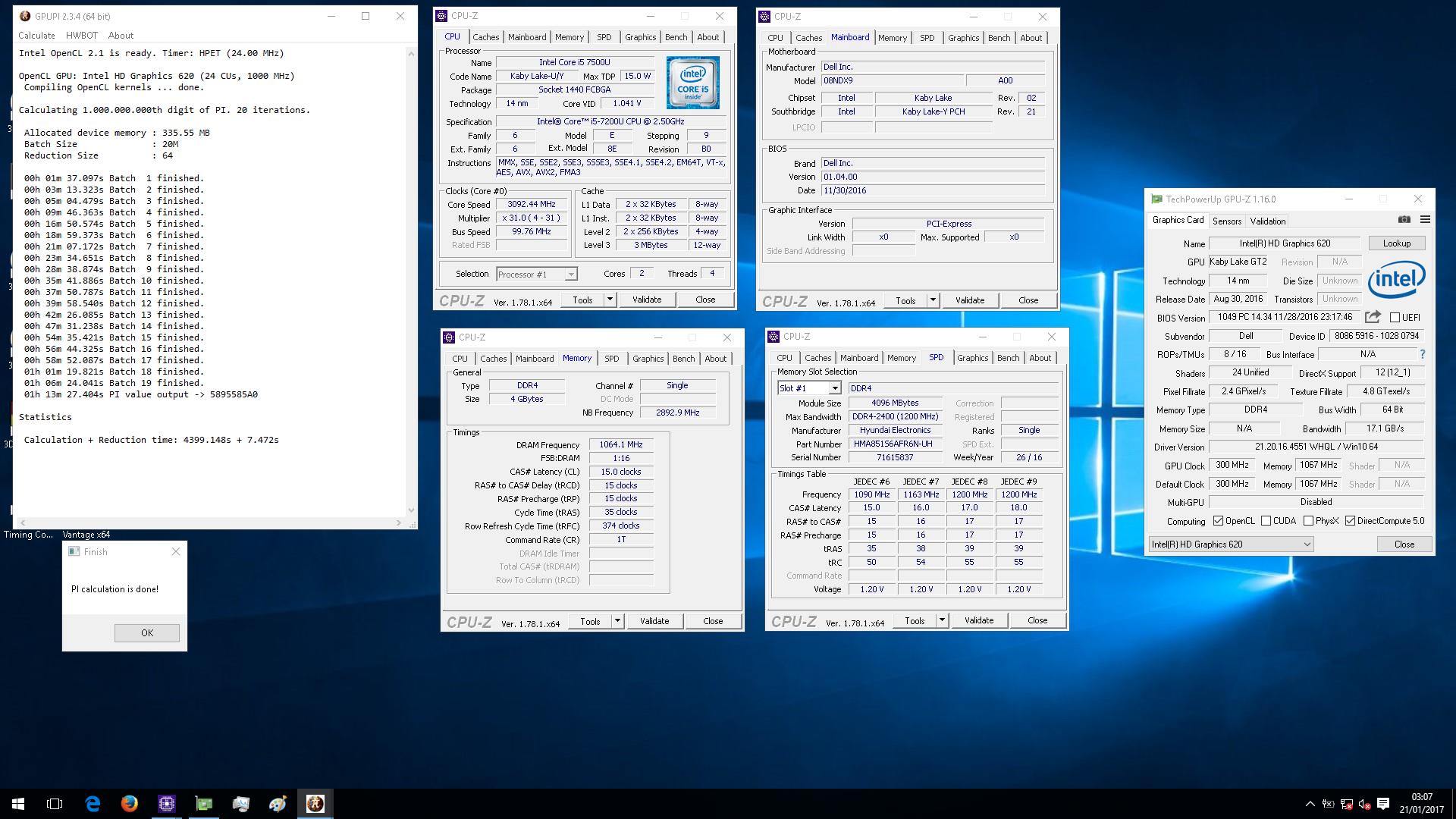
Task: Click Validate in CPU-Z Mainboard window
Action: pos(970,300)
